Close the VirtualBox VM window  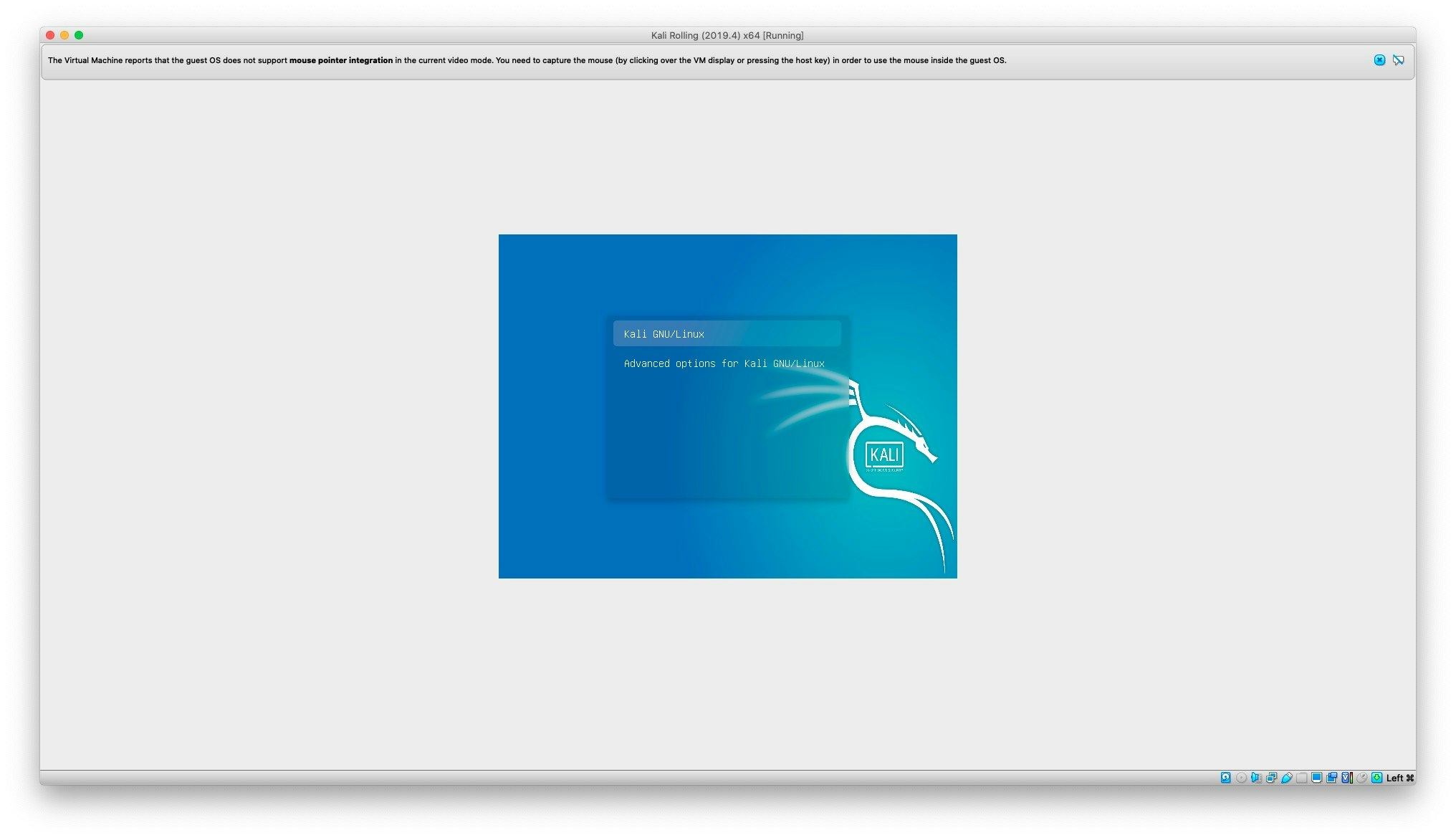50,35
